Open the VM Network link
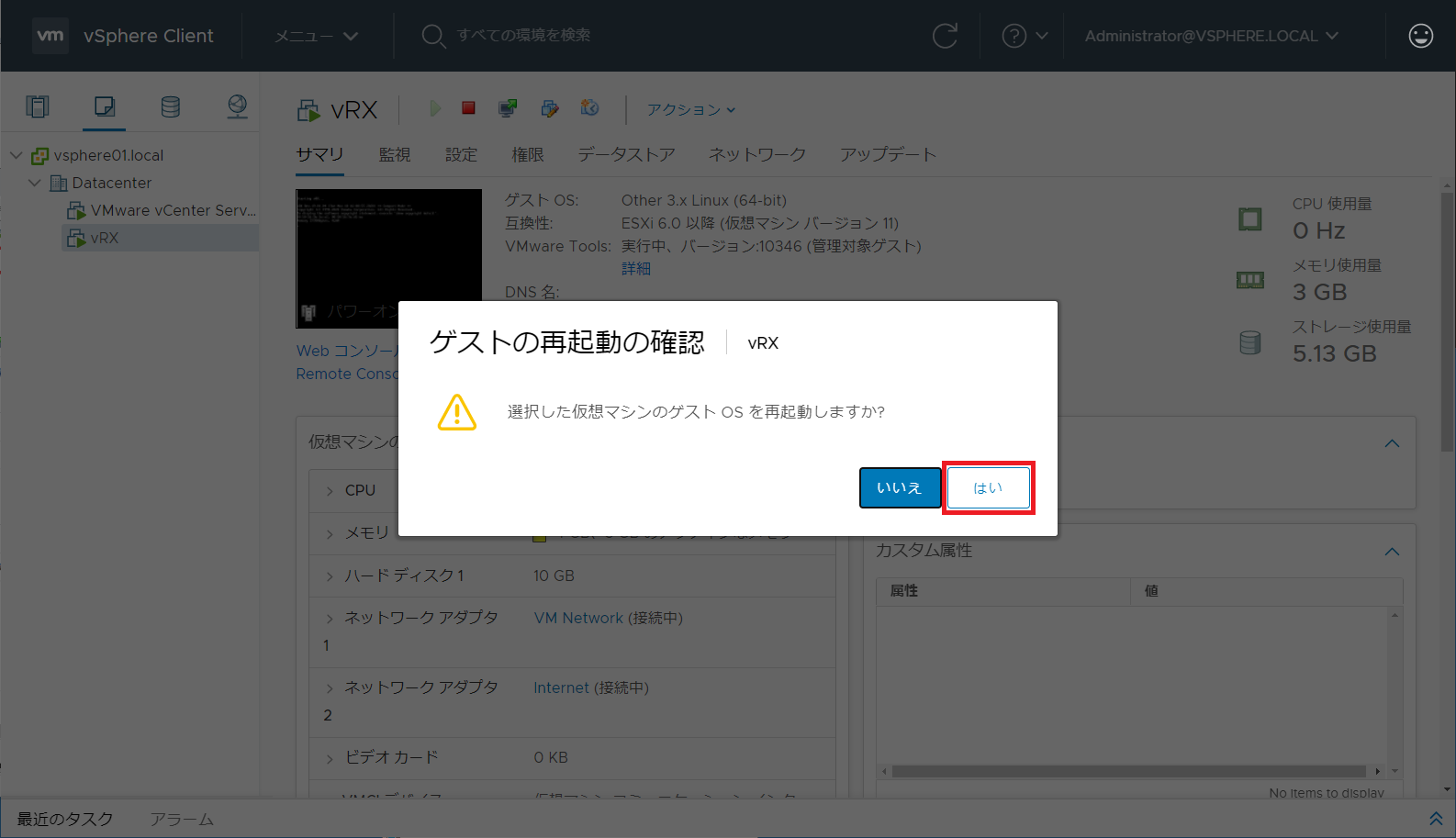This screenshot has width=1456, height=838. 578,618
